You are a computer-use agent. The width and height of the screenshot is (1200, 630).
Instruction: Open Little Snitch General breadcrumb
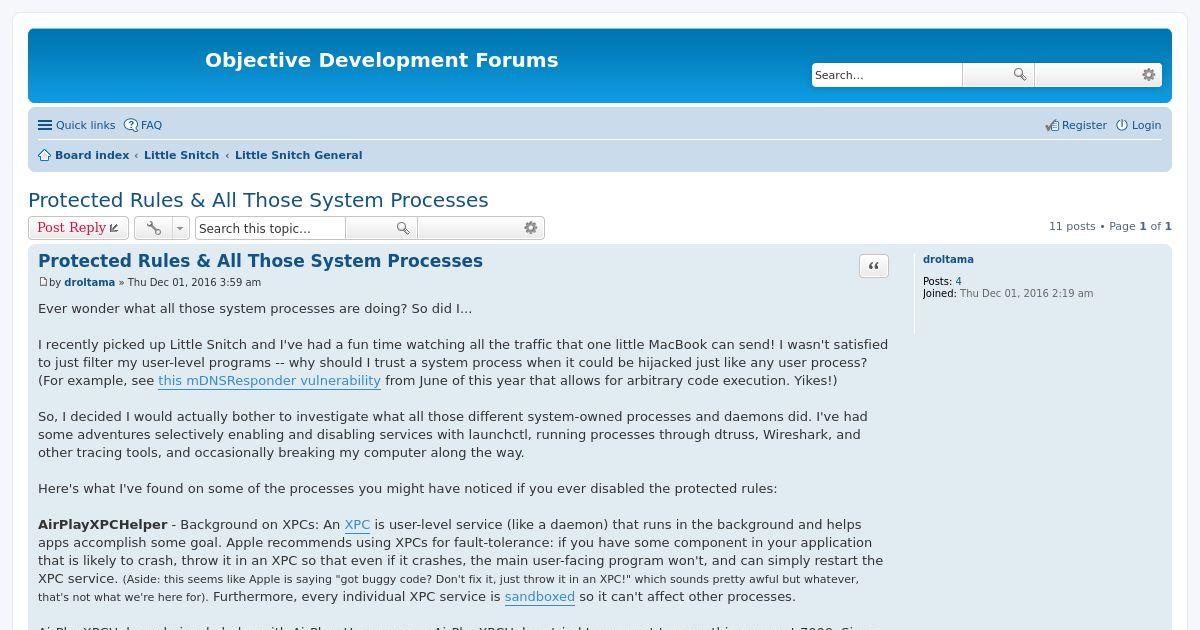pos(298,155)
